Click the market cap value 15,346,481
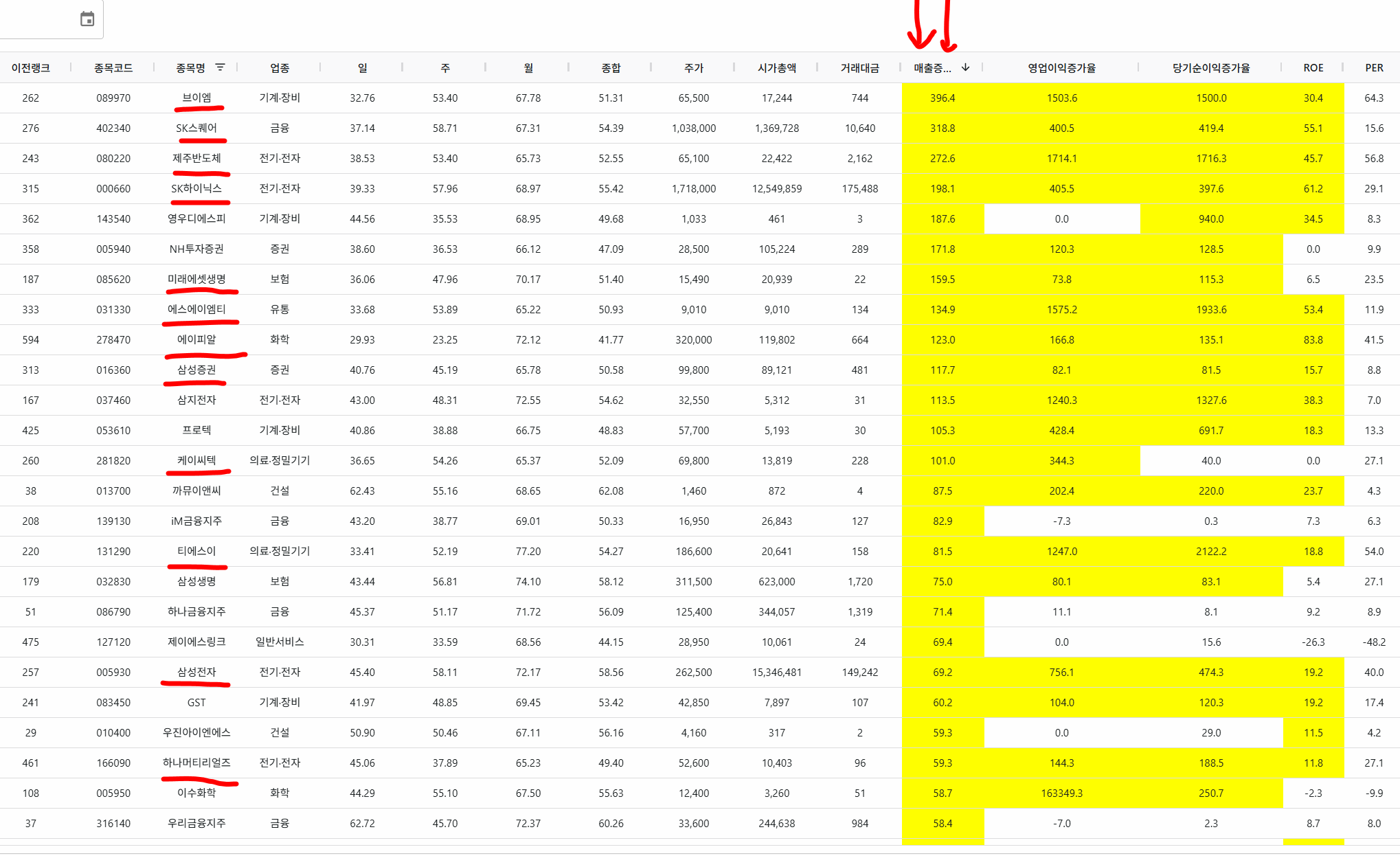The width and height of the screenshot is (1400, 856). (x=777, y=673)
